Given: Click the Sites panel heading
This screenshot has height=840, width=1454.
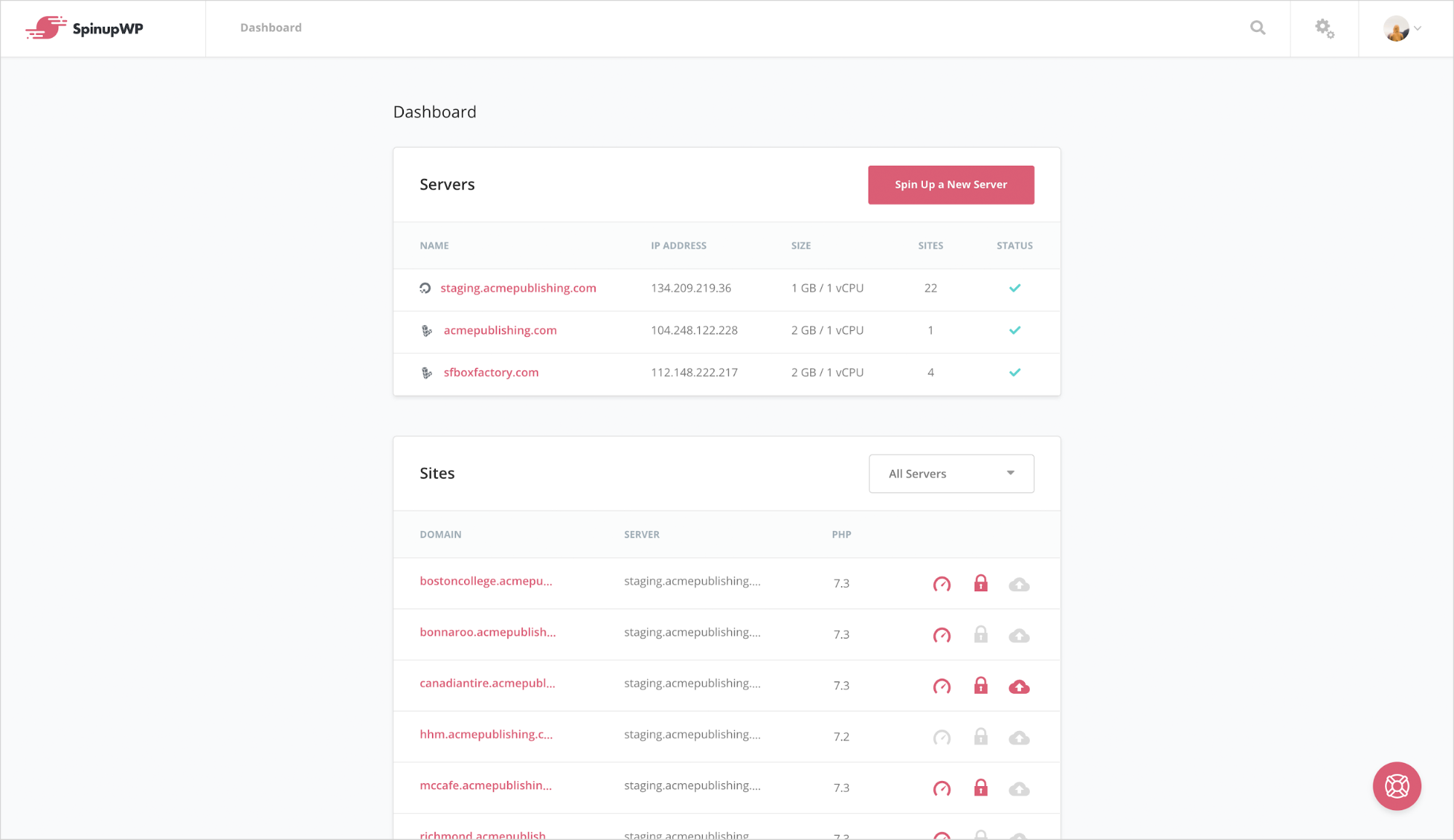Looking at the screenshot, I should click(x=437, y=473).
